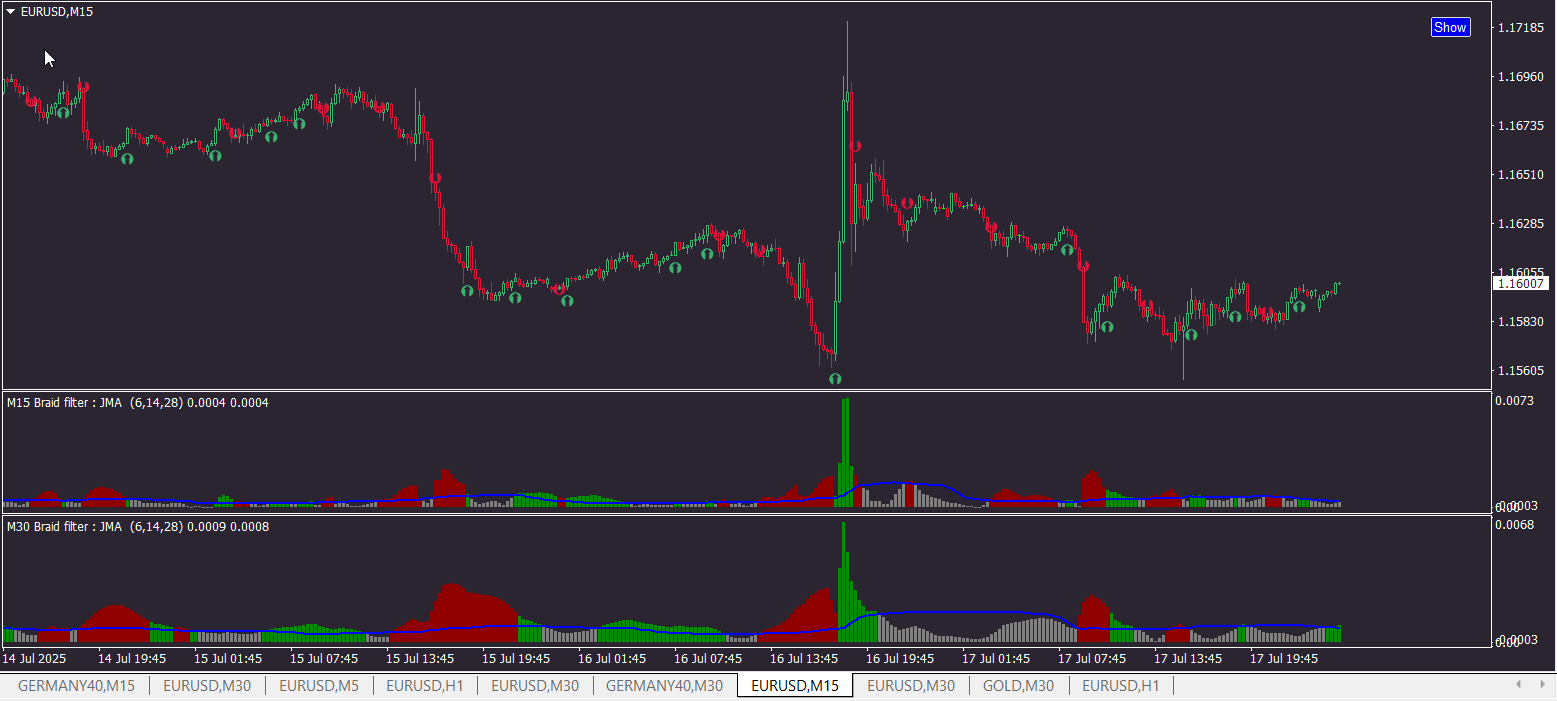Click the 1.16960 price scale value
1557x701 pixels.
point(1521,76)
